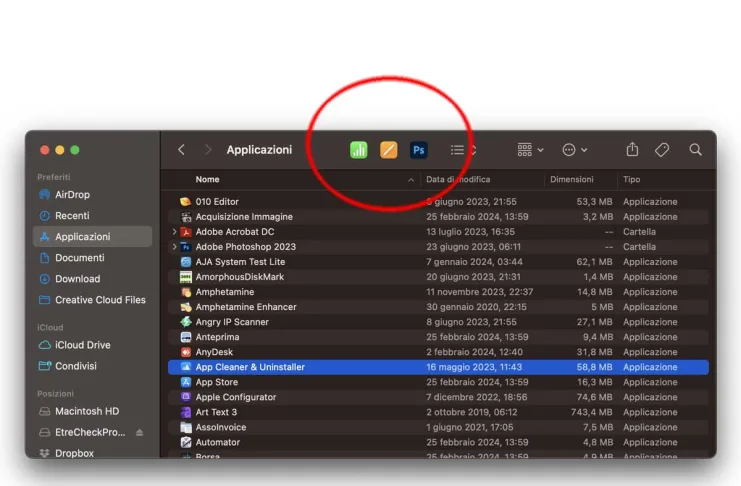
Task: Open Dropbox in the sidebar
Action: pyautogui.click(x=93, y=453)
